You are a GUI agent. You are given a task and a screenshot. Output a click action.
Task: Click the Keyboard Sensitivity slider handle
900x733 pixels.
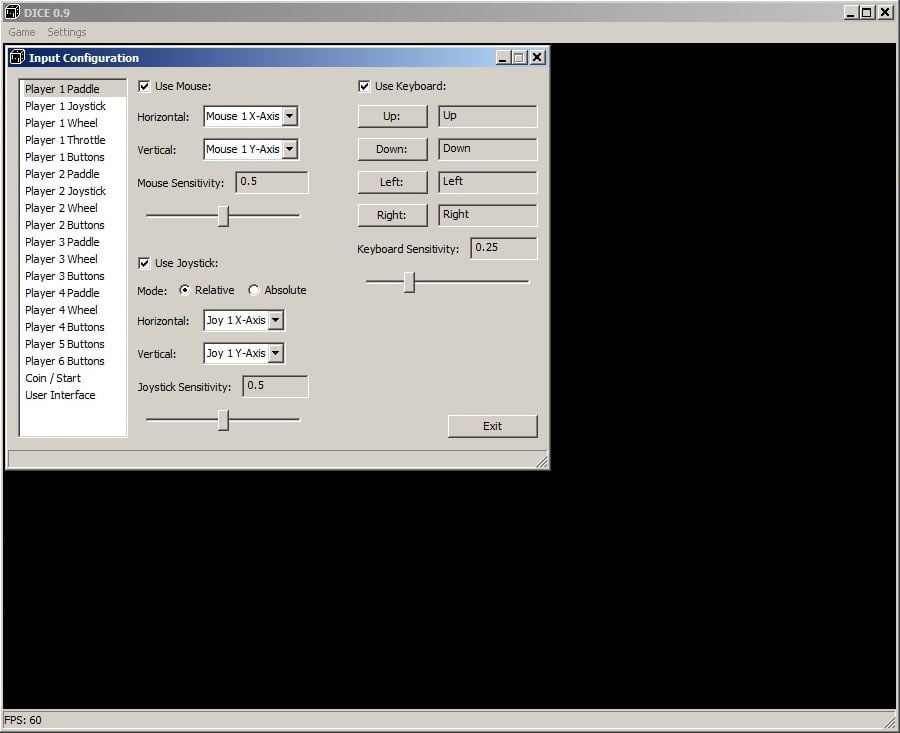point(409,282)
